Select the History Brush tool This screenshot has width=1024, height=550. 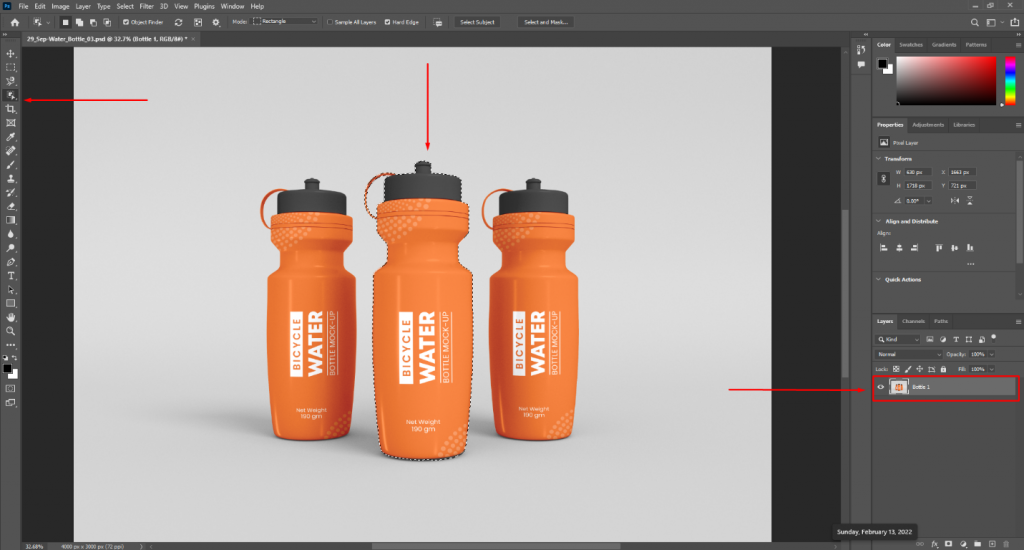click(11, 192)
